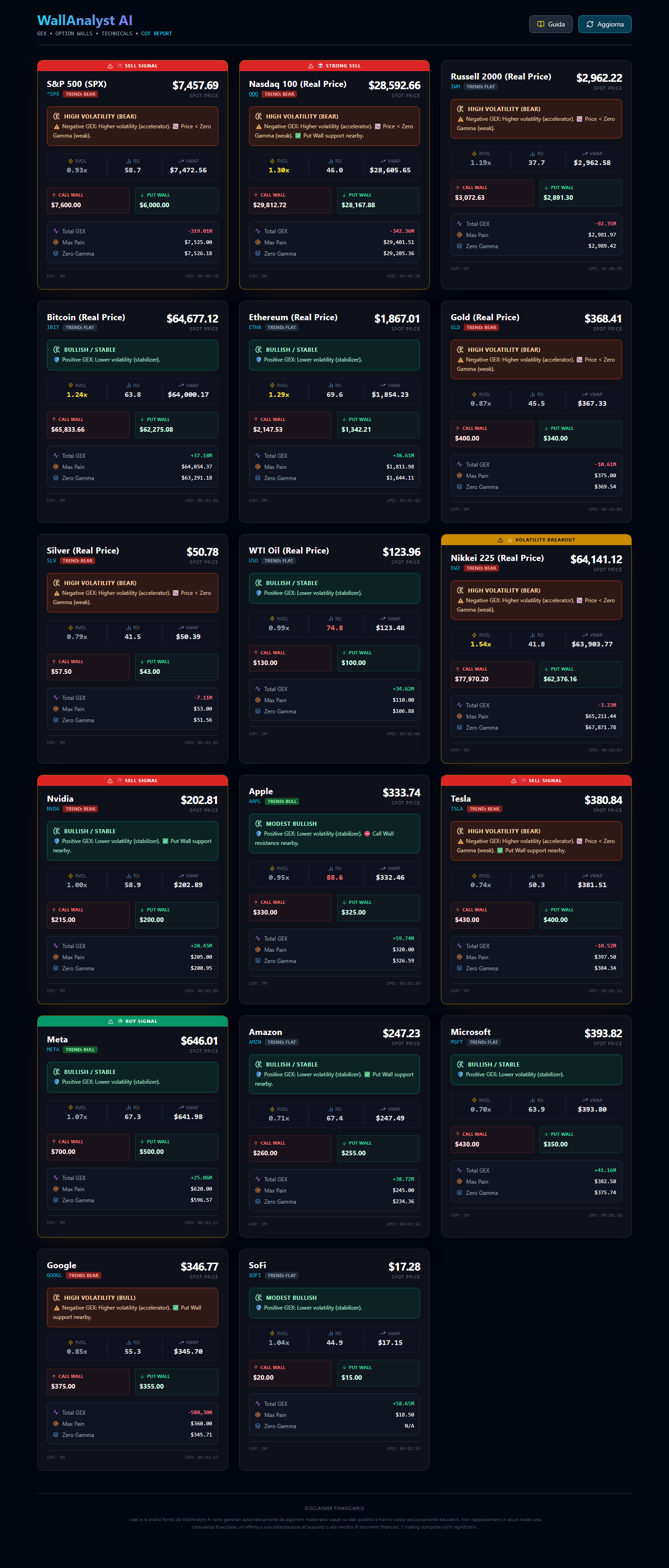Click the ^SPX ticker symbol
This screenshot has width=669, height=1568.
pos(53,94)
